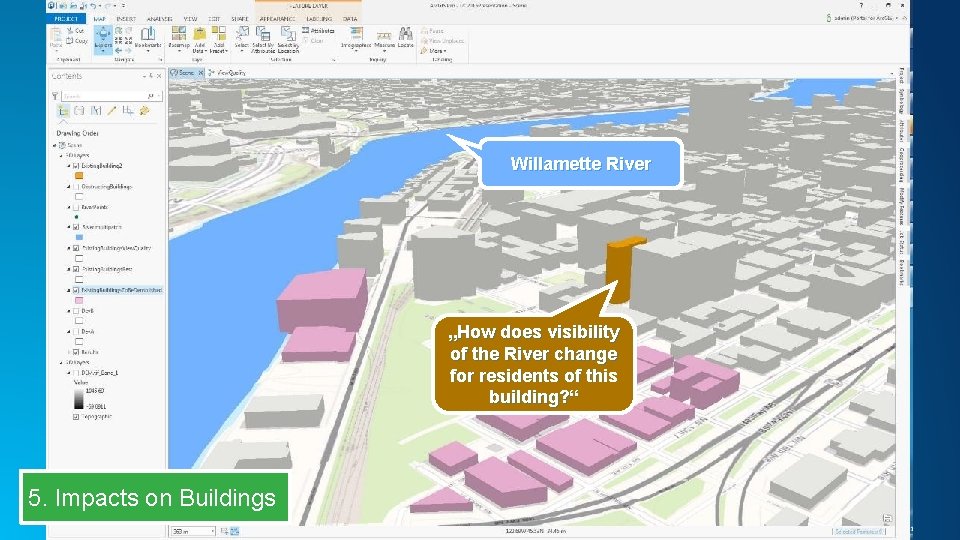This screenshot has height=540, width=960.
Task: Switch to the APPEARANCE ribbon tab
Action: (x=277, y=19)
